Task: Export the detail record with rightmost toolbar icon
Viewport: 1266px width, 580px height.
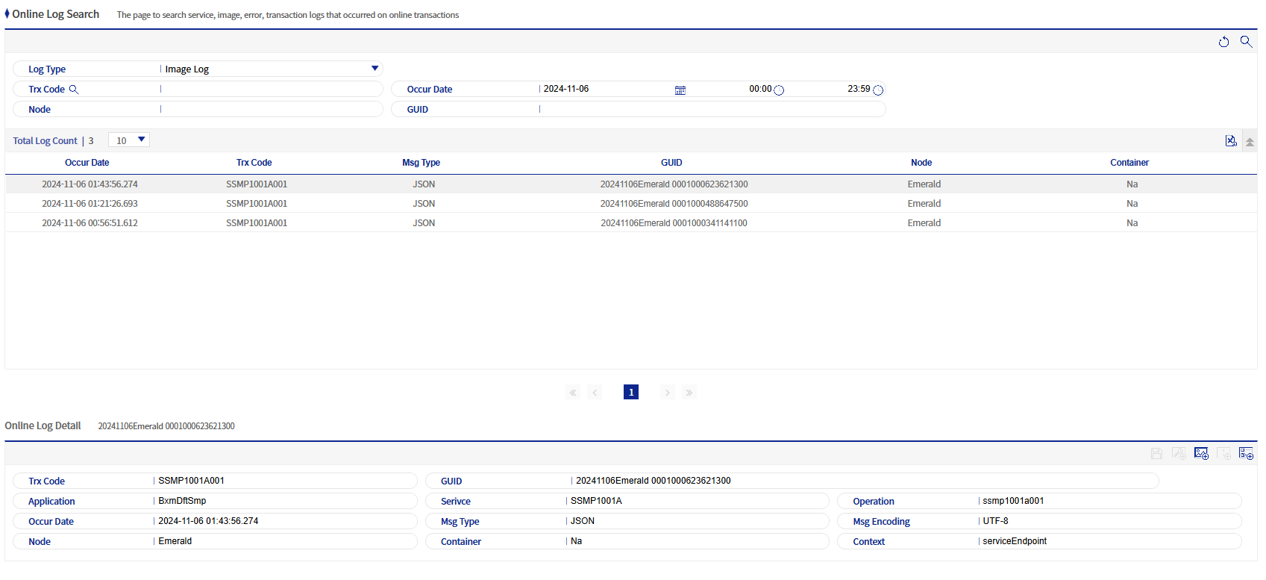Action: pyautogui.click(x=1247, y=453)
